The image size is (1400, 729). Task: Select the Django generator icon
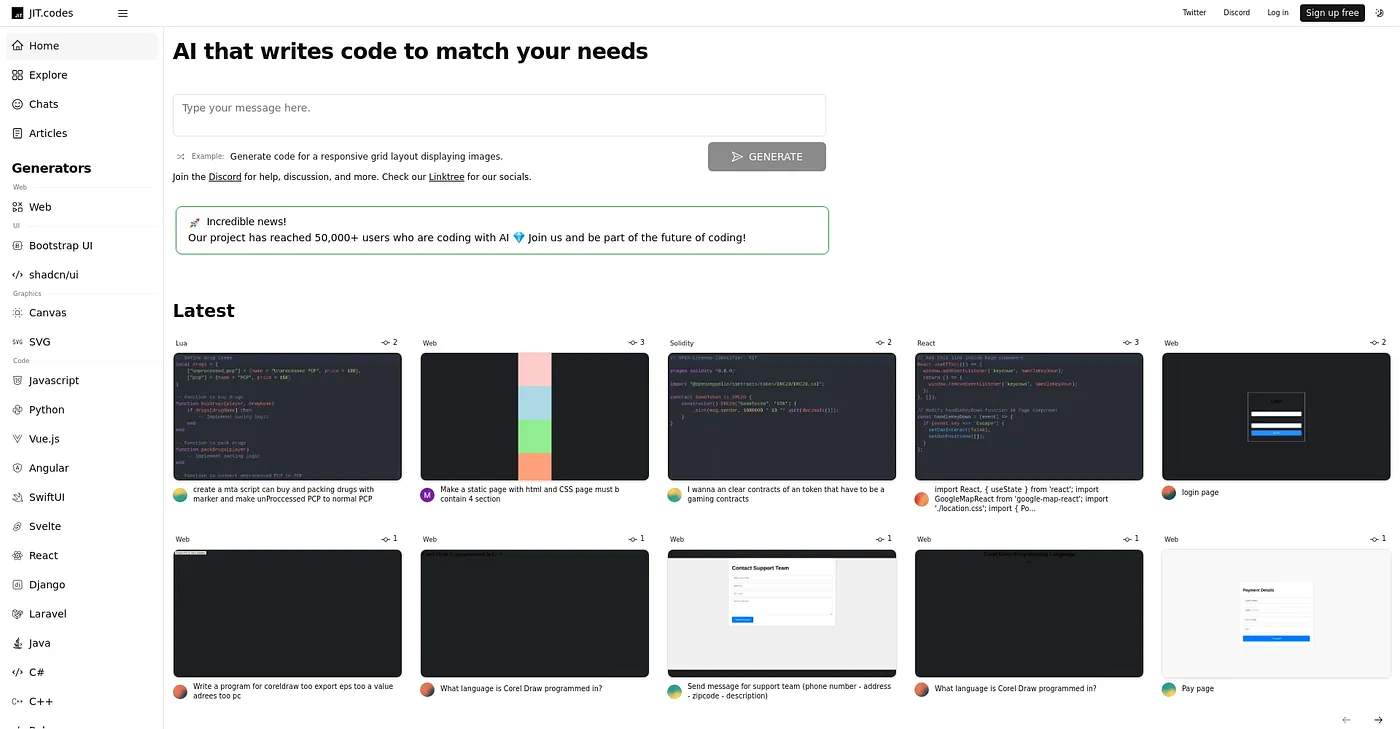tap(18, 585)
